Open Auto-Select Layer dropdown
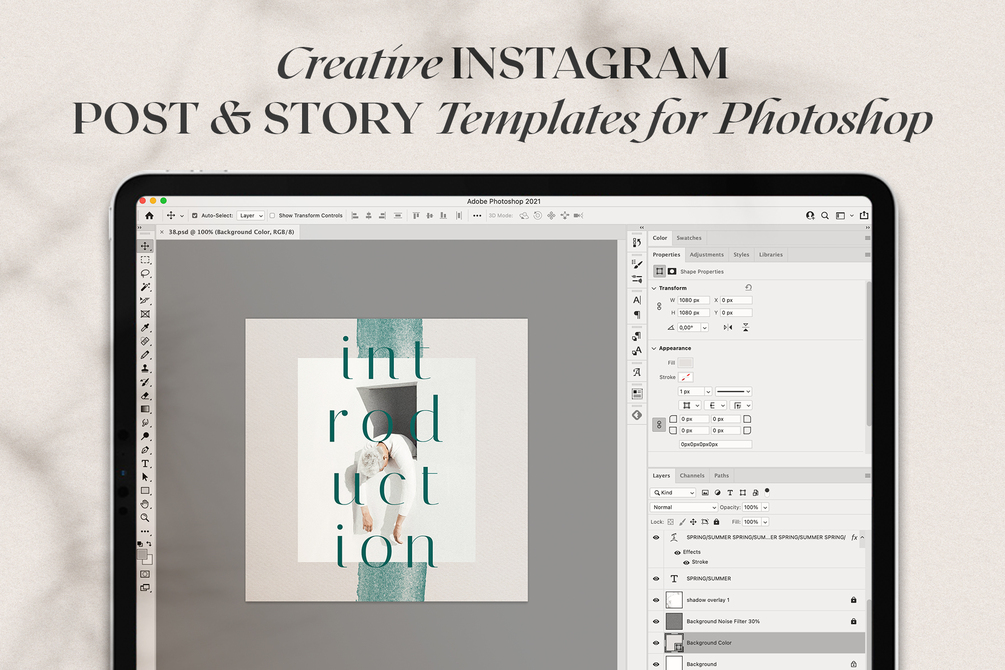The height and width of the screenshot is (670, 1005). (x=251, y=215)
